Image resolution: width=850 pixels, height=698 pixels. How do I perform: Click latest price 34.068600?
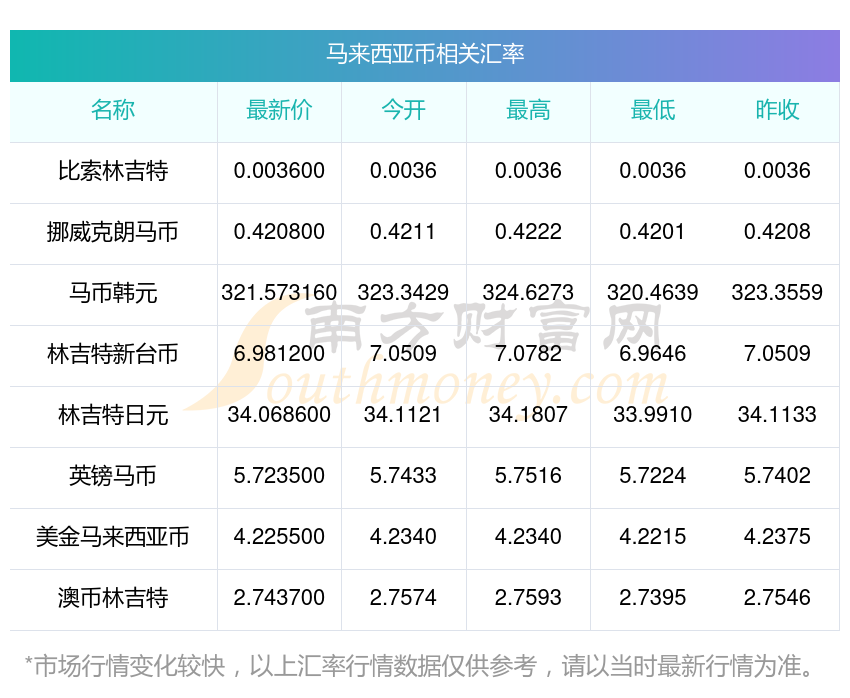pos(279,415)
